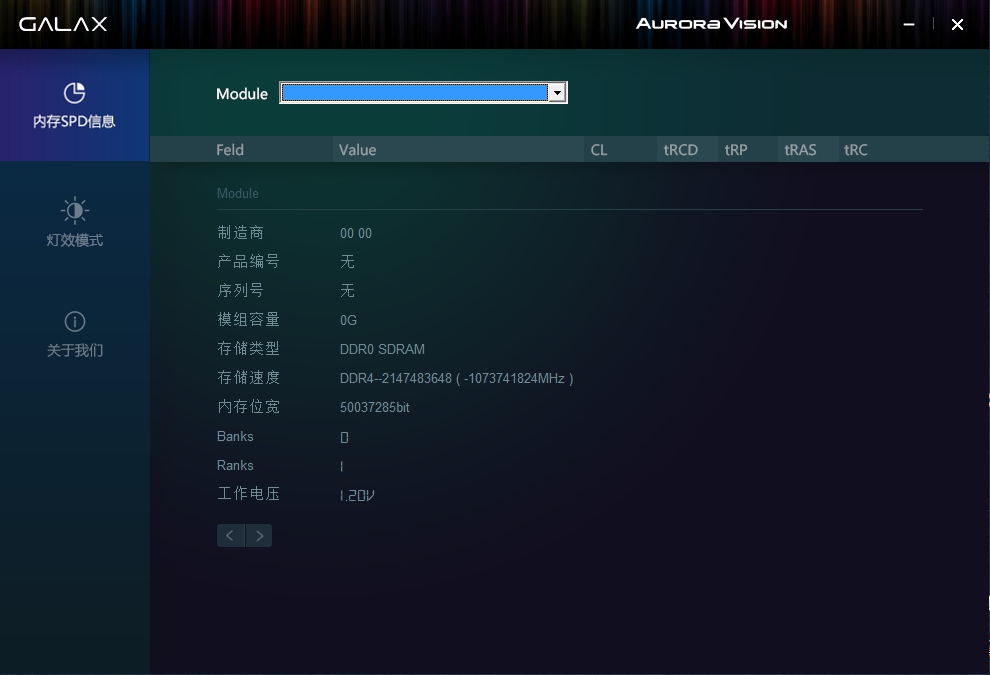This screenshot has height=675, width=990.
Task: Click the Aurora Vision title text
Action: tap(712, 24)
